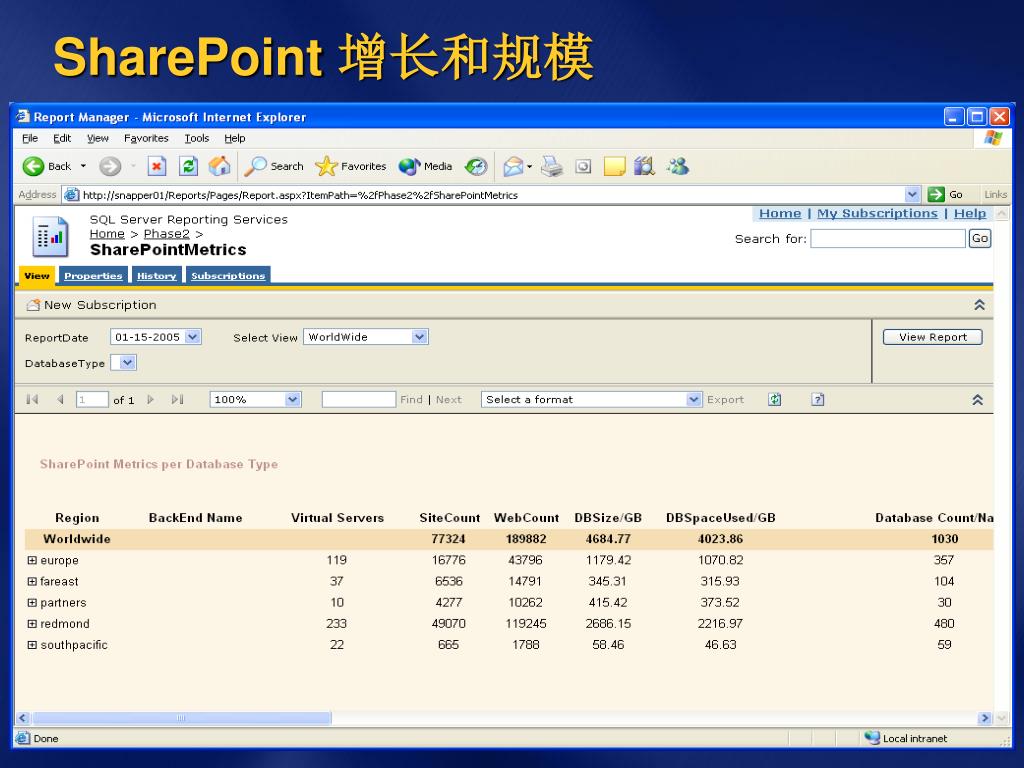Open the browser Home page icon
This screenshot has width=1024, height=768.
(x=219, y=167)
